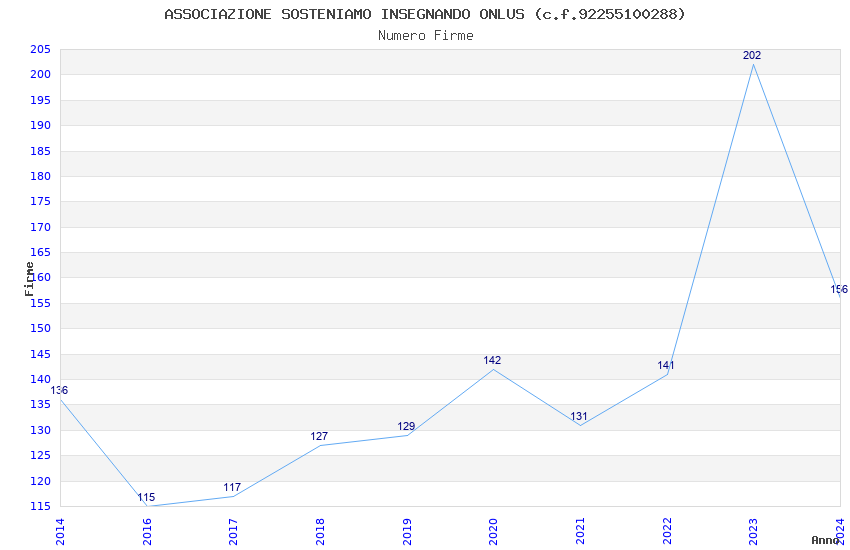Click the y-axis value 130

click(x=40, y=430)
